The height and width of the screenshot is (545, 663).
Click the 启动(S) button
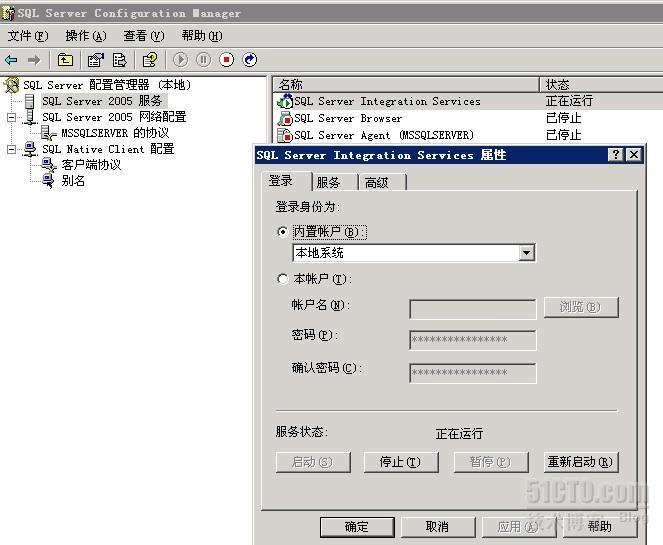click(312, 462)
